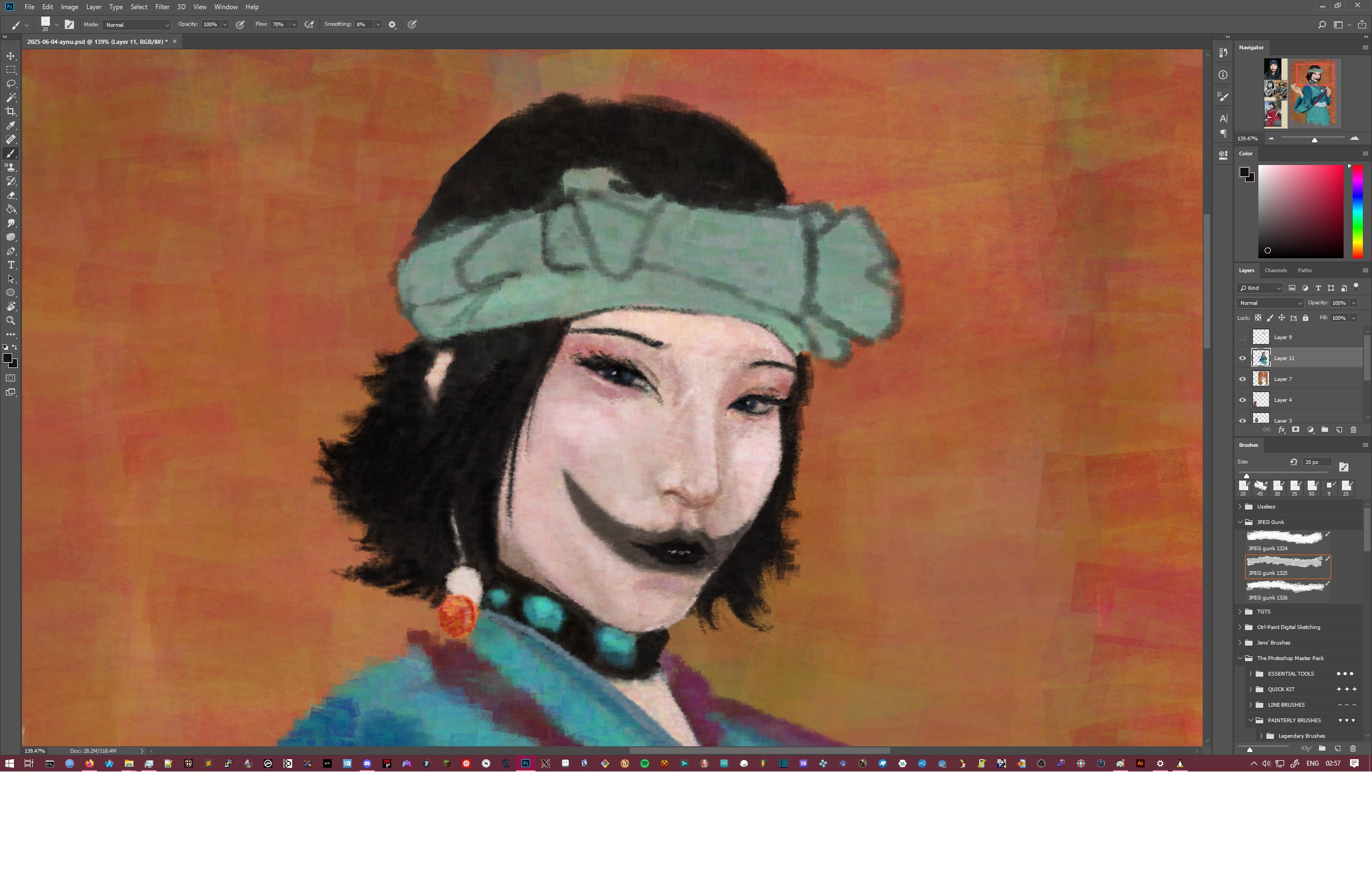Screen dimensions: 1372x884
Task: Open layer filter Kind dropdown
Action: [x=1259, y=288]
